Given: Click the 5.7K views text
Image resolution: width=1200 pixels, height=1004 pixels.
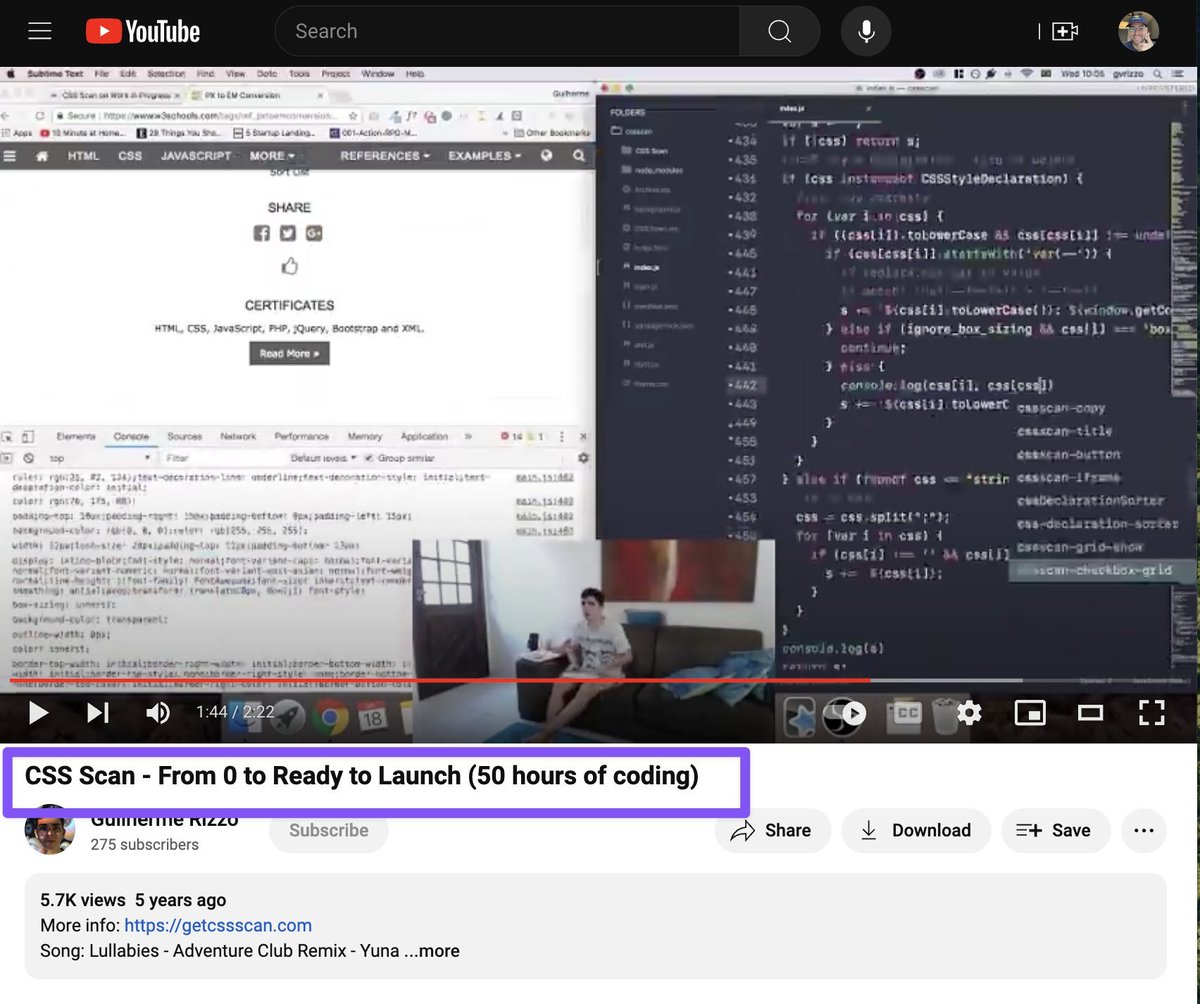Looking at the screenshot, I should coord(83,900).
